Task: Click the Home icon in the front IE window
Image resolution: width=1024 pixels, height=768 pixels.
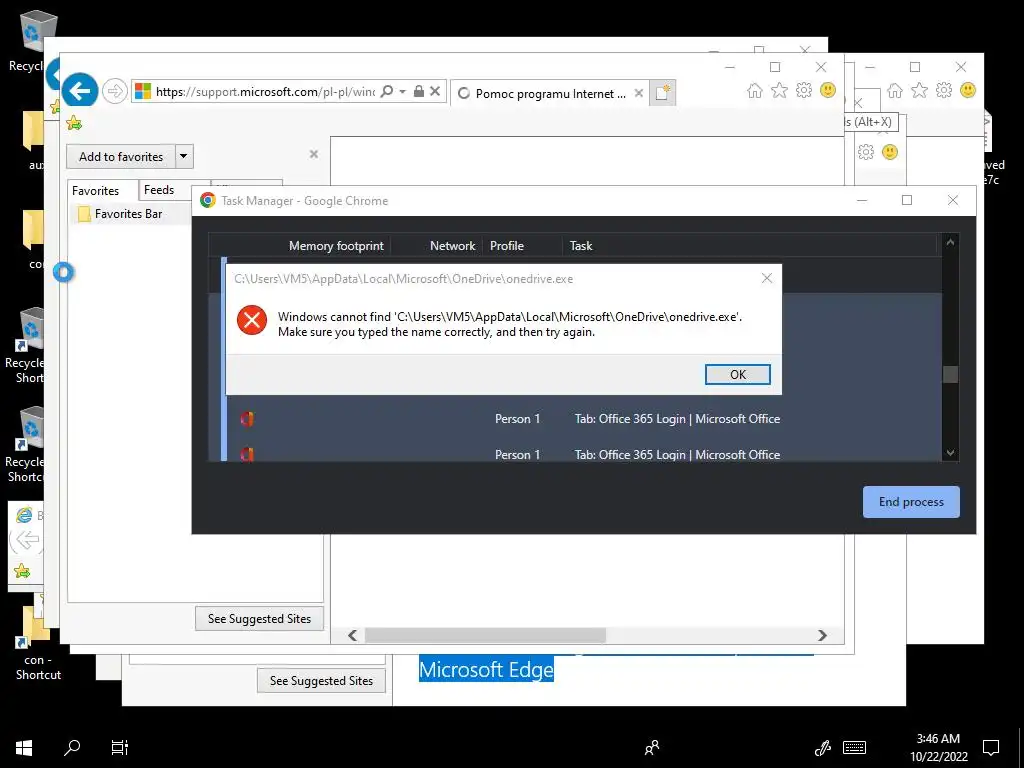Action: pyautogui.click(x=755, y=91)
